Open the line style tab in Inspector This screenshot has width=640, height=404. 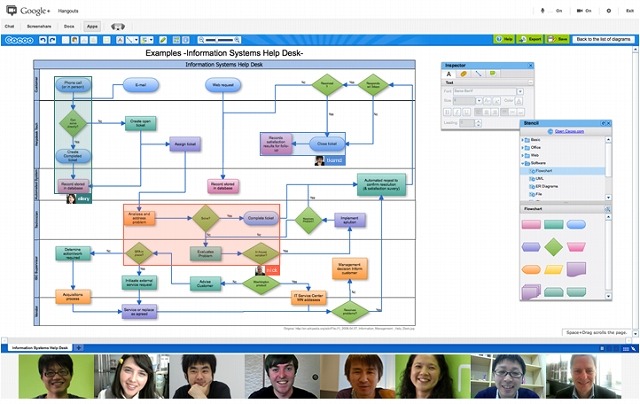[x=478, y=74]
